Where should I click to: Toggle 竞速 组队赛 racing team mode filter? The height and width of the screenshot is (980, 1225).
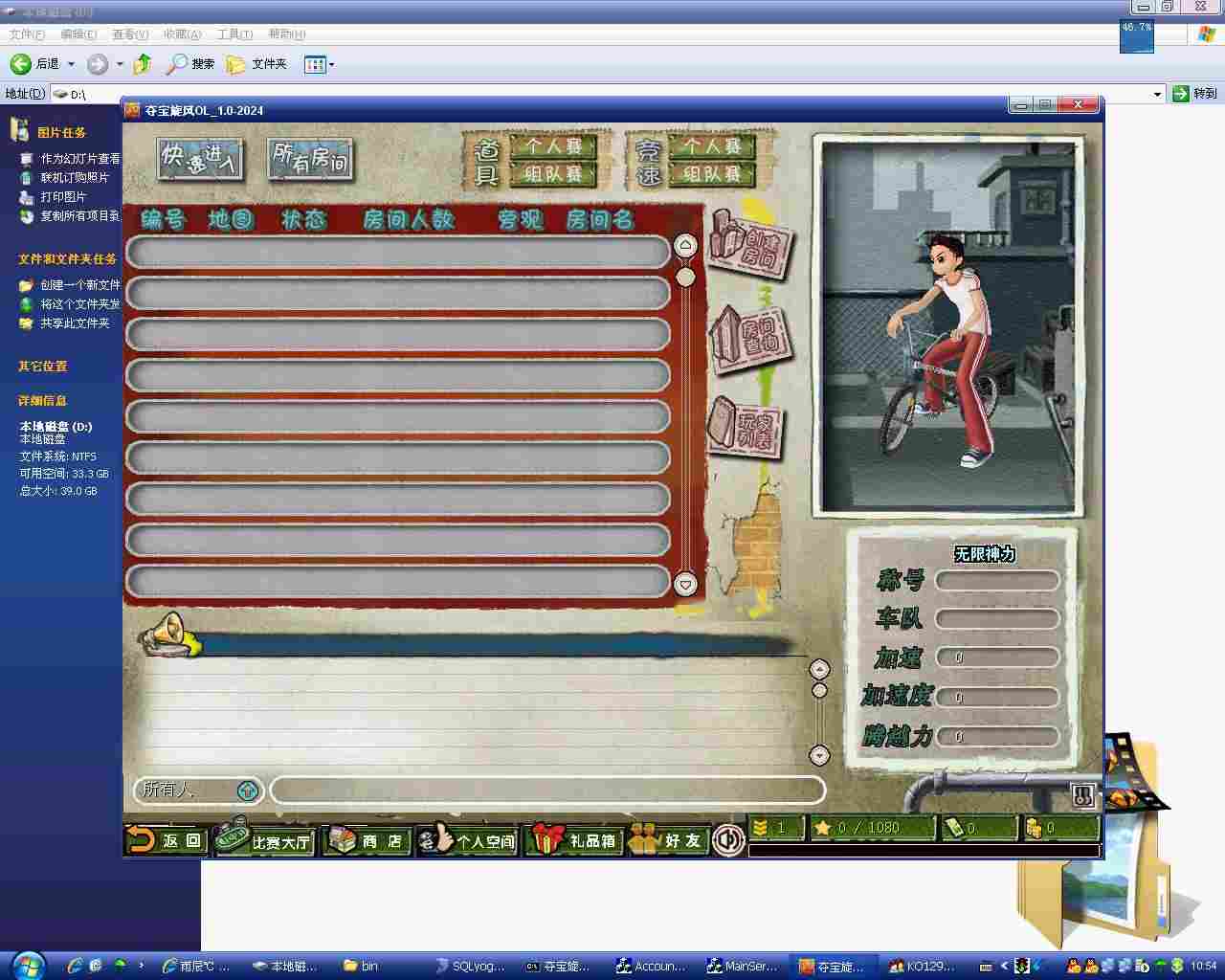pos(712,174)
